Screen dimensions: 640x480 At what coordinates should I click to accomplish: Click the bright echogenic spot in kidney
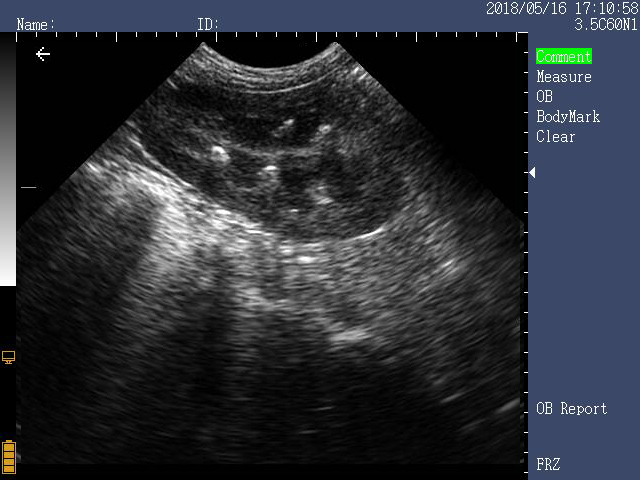point(219,154)
